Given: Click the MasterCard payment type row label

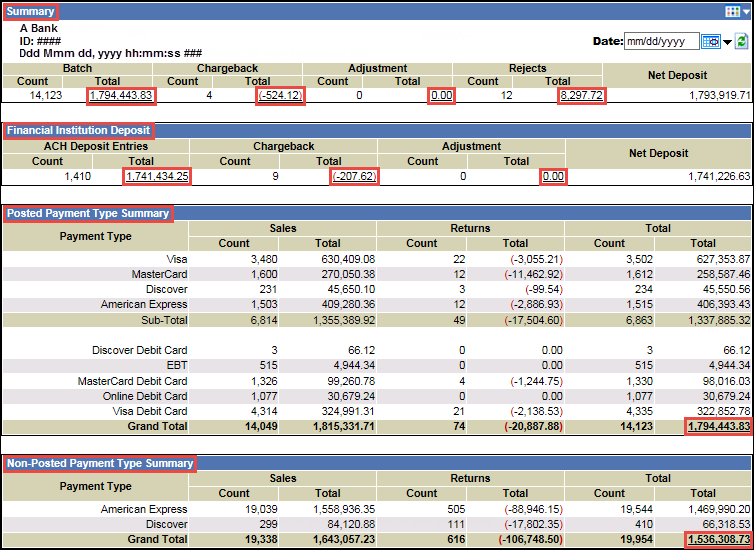Looking at the screenshot, I should 160,275.
